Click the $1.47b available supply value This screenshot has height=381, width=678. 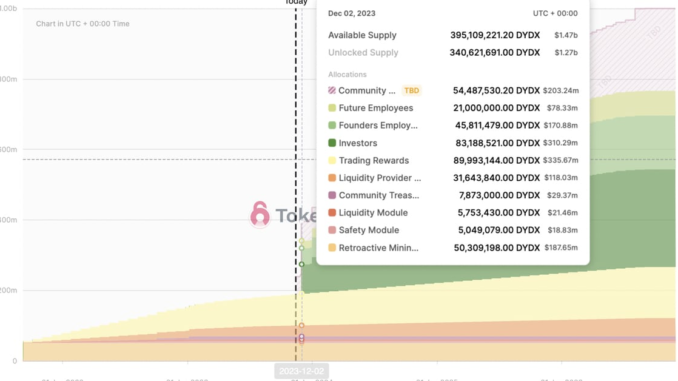click(566, 35)
